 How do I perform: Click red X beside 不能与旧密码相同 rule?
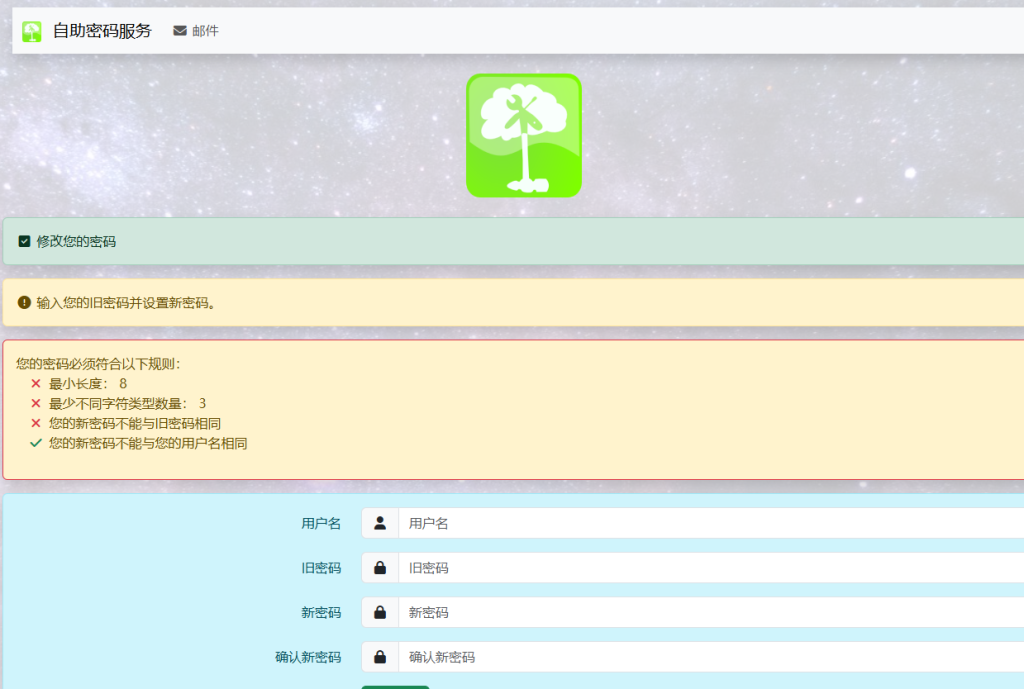pos(36,424)
